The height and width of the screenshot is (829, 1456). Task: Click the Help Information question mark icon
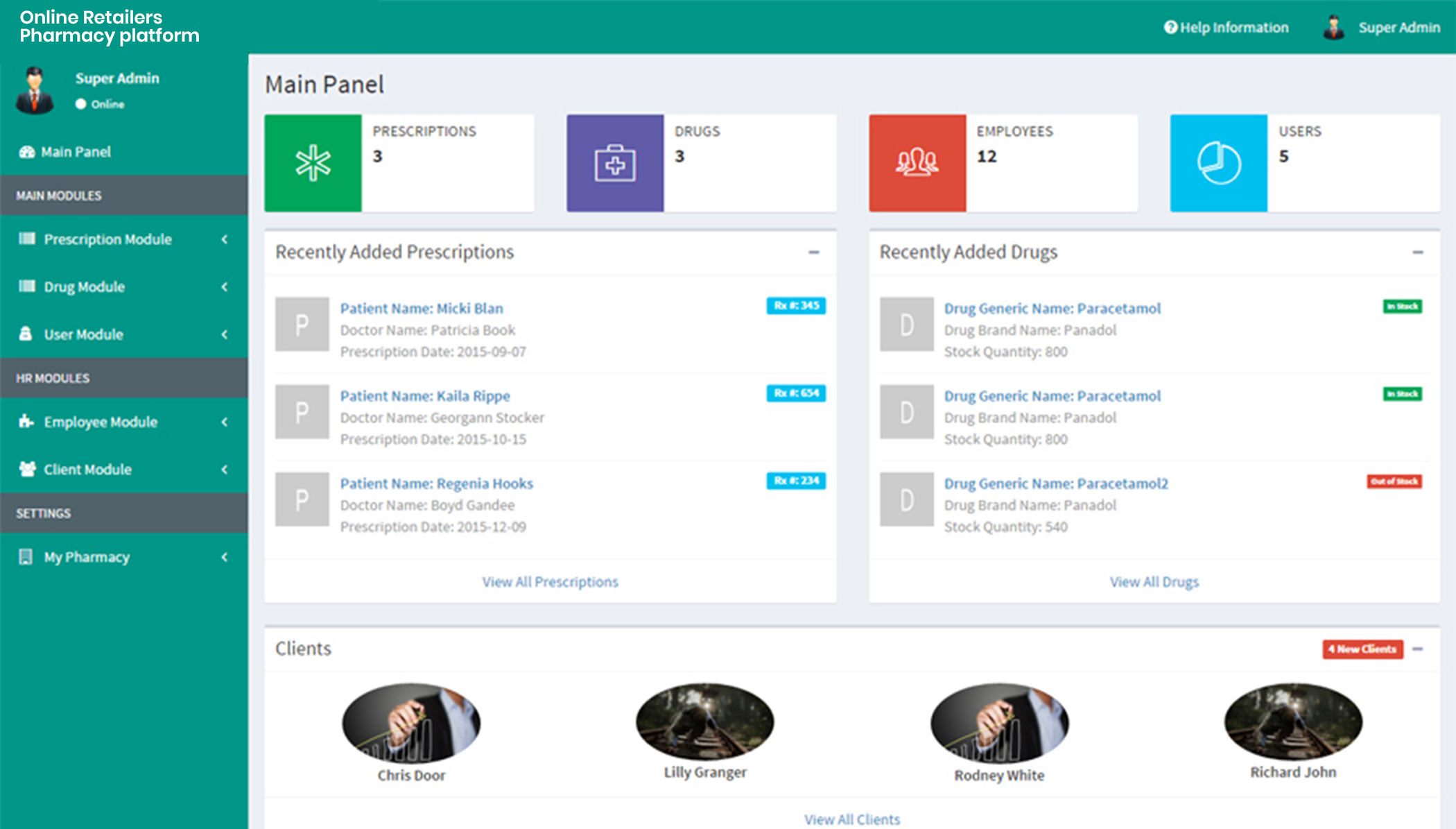[1170, 28]
